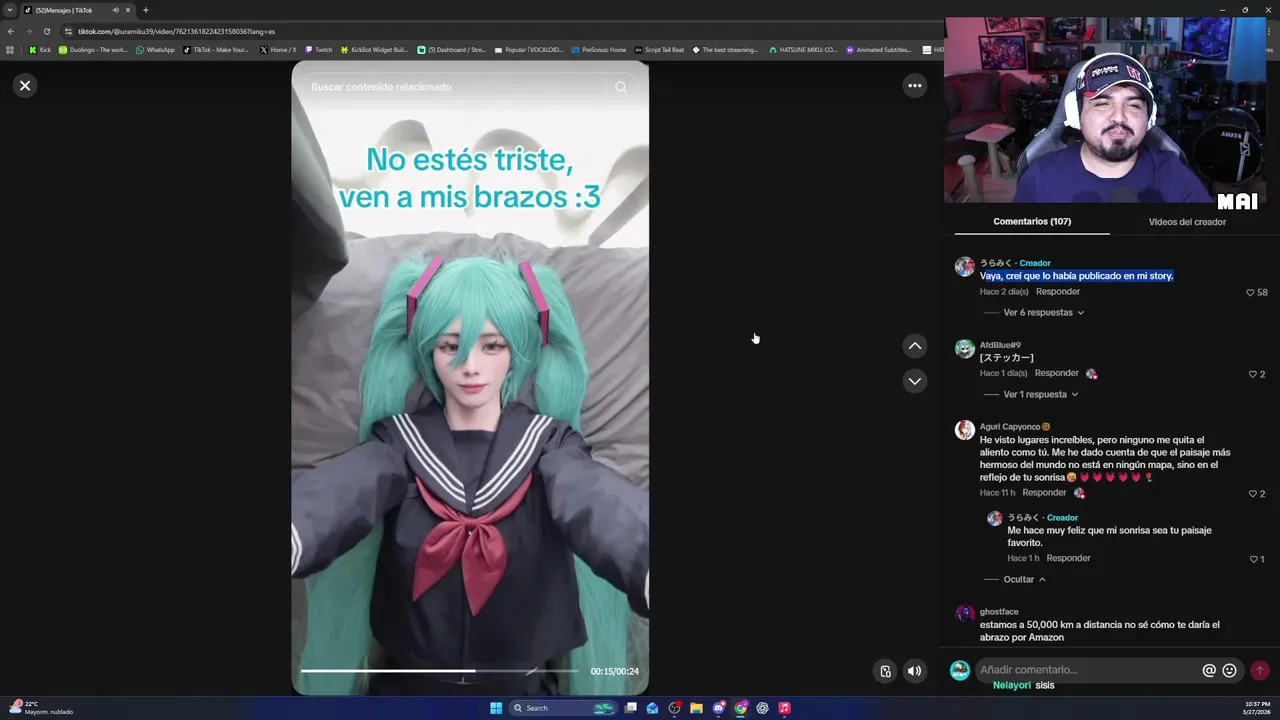The height and width of the screenshot is (720, 1280).
Task: Open the ChatGPT taskbar icon
Action: pos(762,708)
